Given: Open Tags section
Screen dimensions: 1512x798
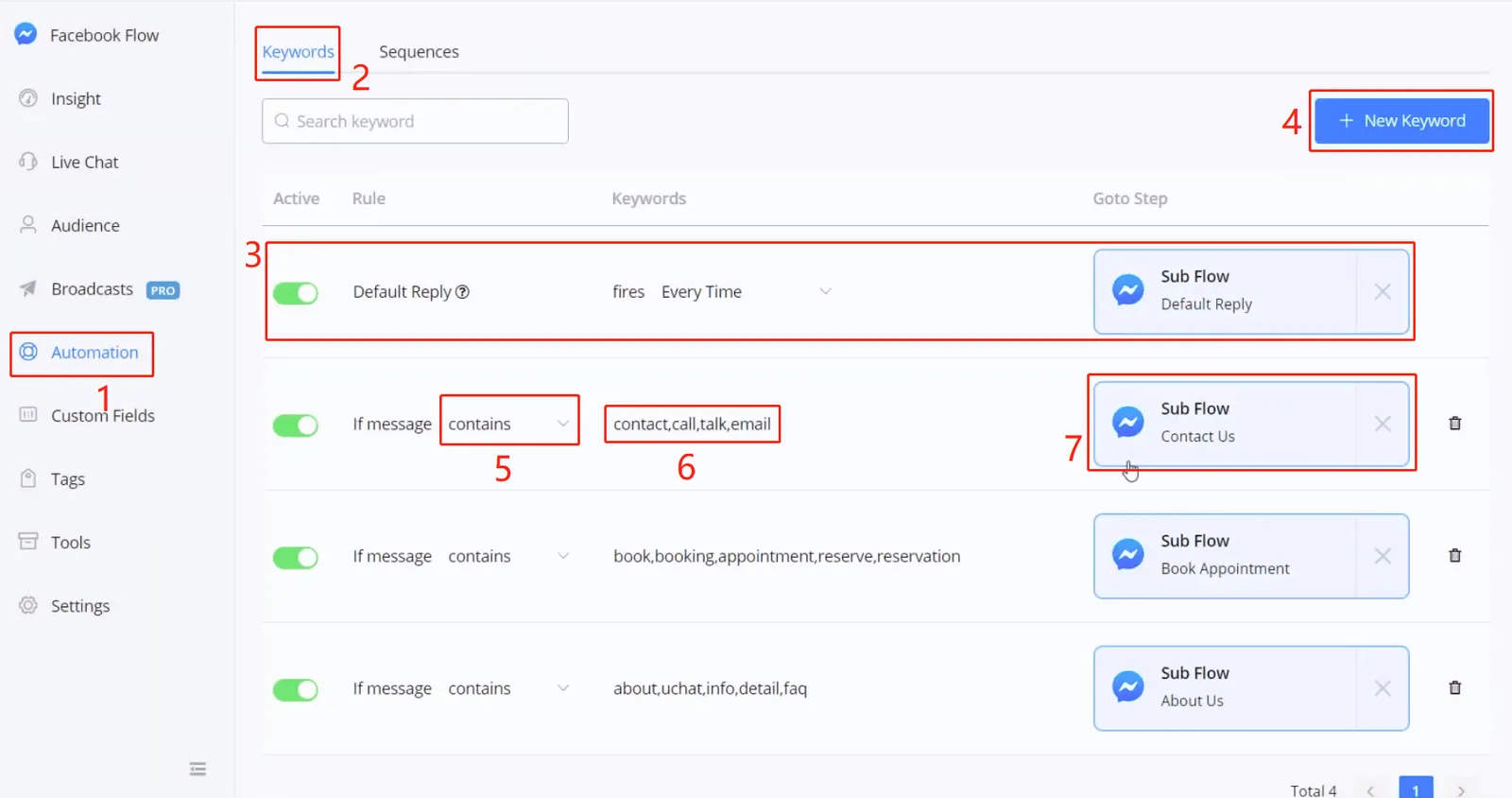Looking at the screenshot, I should tap(68, 478).
